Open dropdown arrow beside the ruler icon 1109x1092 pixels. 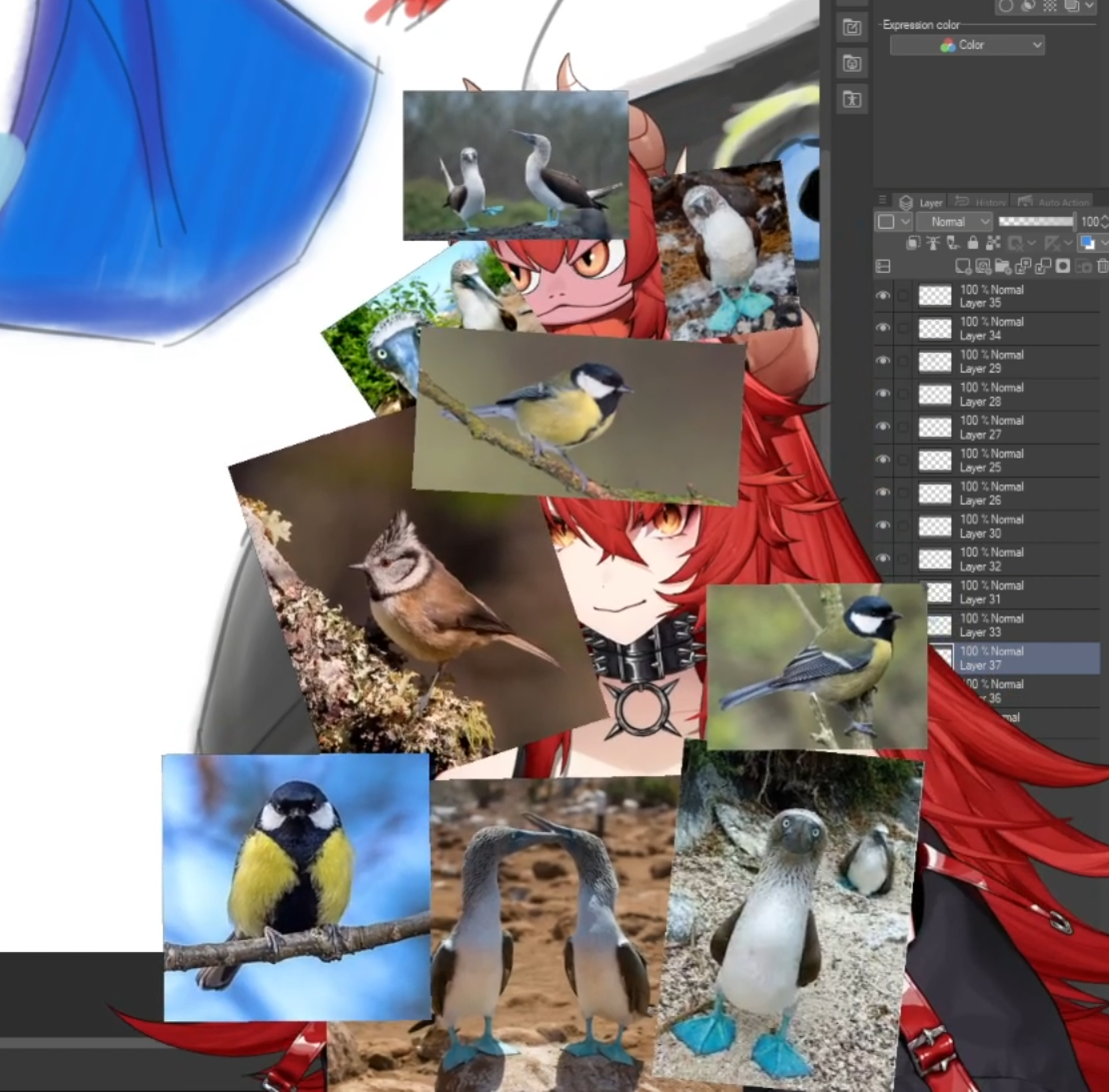[x=1069, y=244]
